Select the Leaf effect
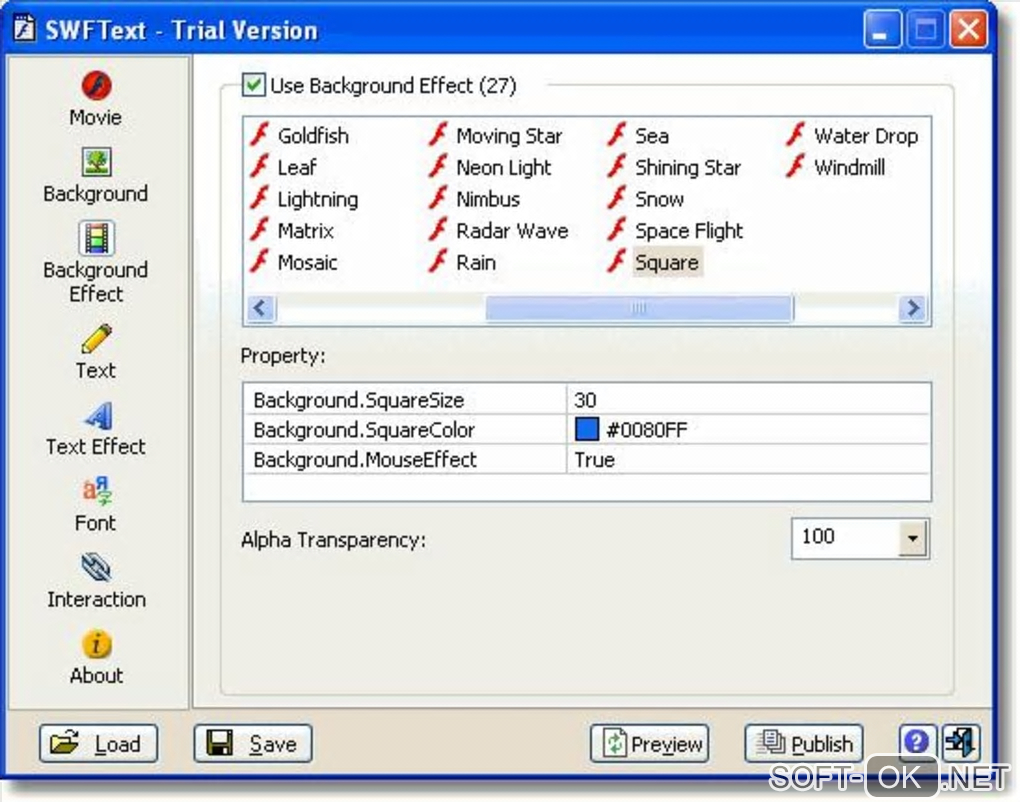This screenshot has width=1020, height=802. pyautogui.click(x=297, y=168)
